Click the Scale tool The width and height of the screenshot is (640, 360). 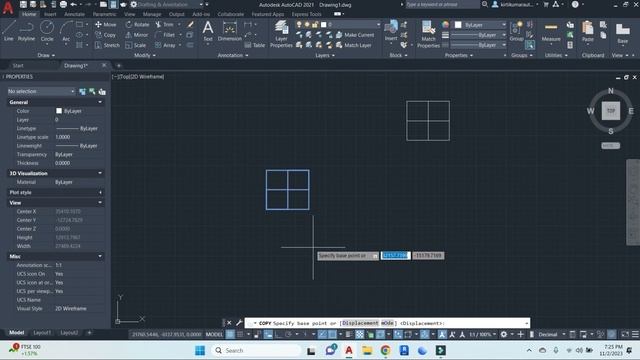point(136,45)
